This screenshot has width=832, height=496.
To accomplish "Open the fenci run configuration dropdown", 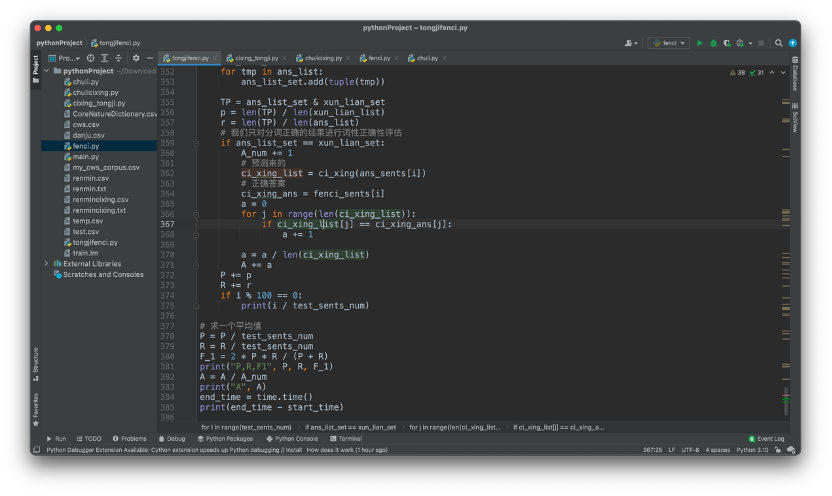I will (x=669, y=43).
